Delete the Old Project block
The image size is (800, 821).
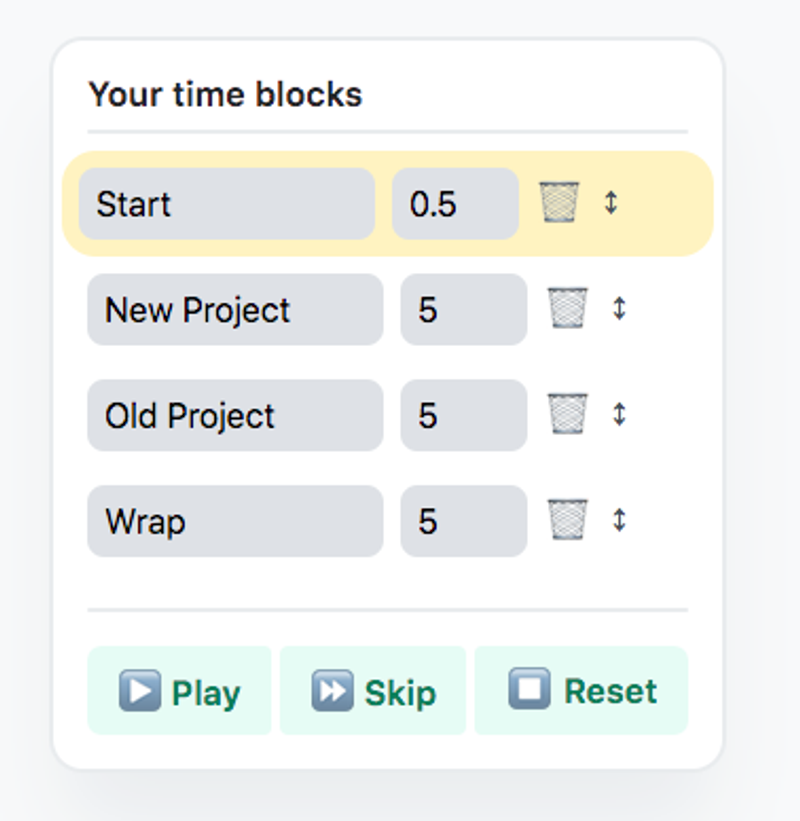tap(567, 415)
